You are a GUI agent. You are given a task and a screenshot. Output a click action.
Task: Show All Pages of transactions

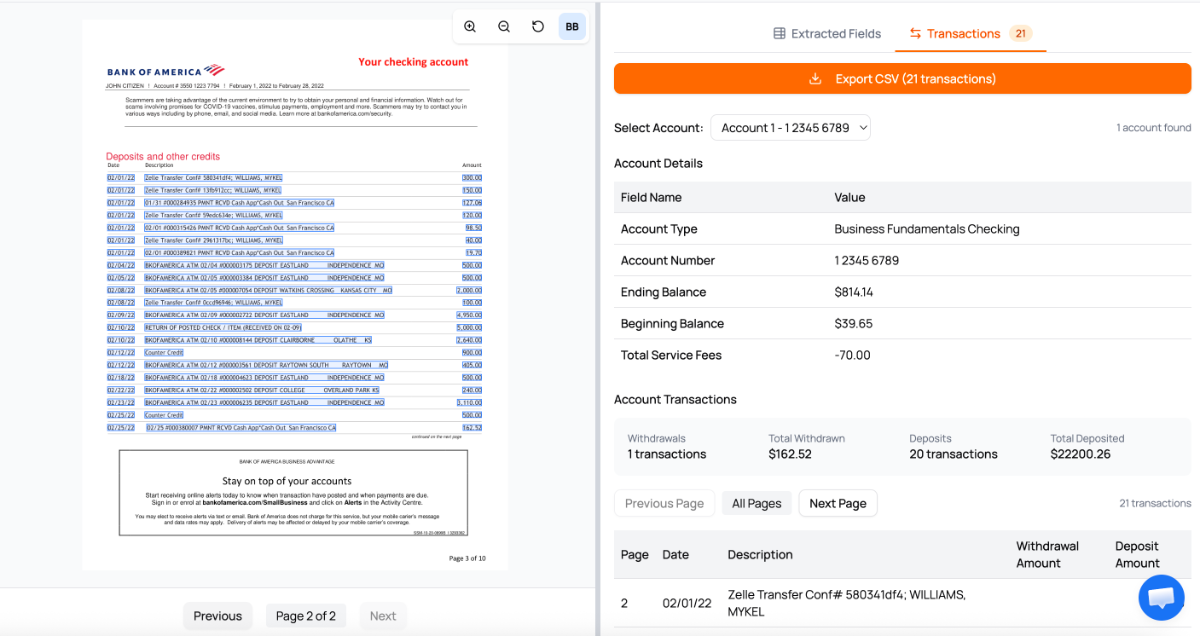[x=757, y=503]
